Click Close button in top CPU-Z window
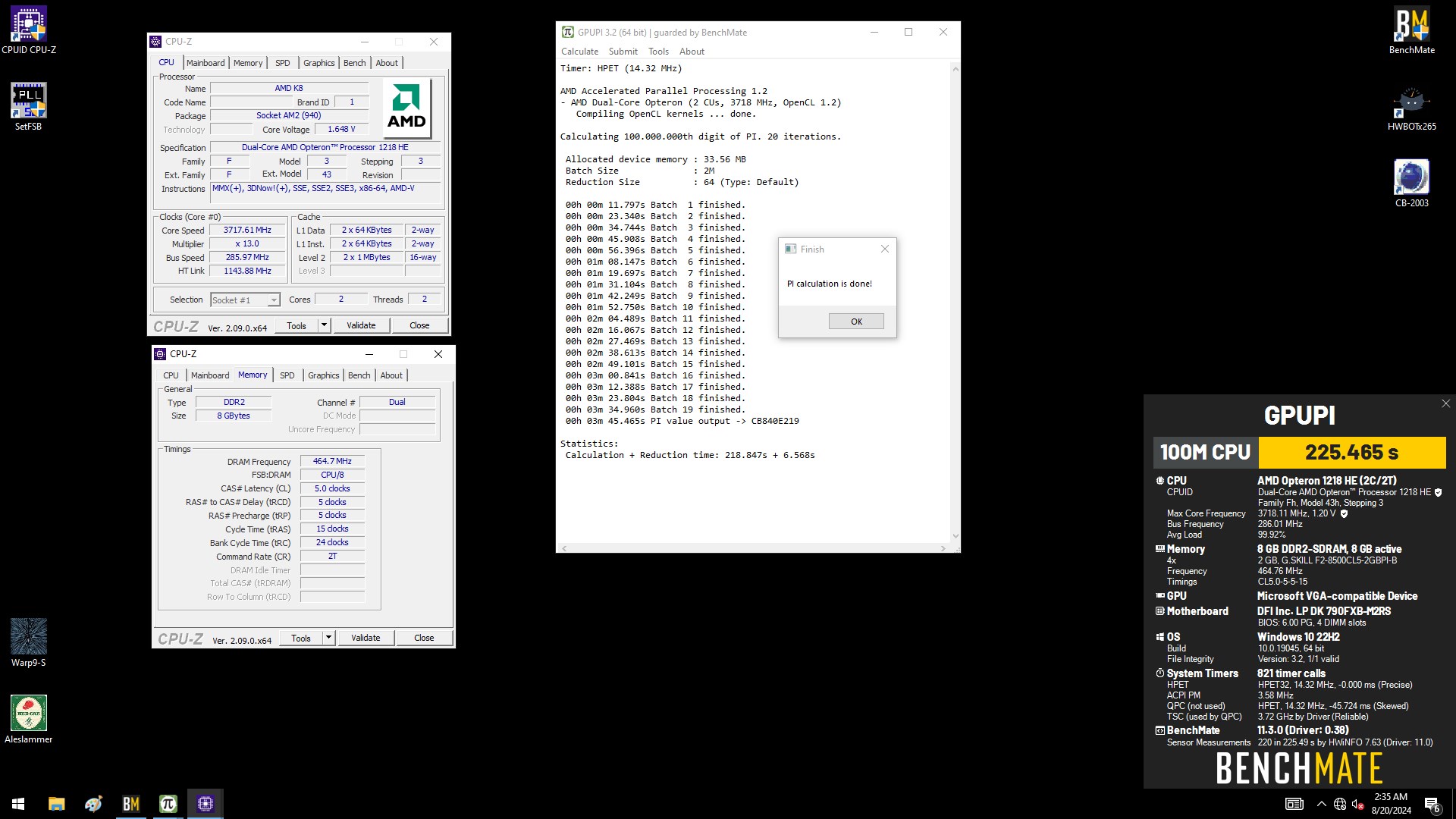The height and width of the screenshot is (819, 1456). 419,325
